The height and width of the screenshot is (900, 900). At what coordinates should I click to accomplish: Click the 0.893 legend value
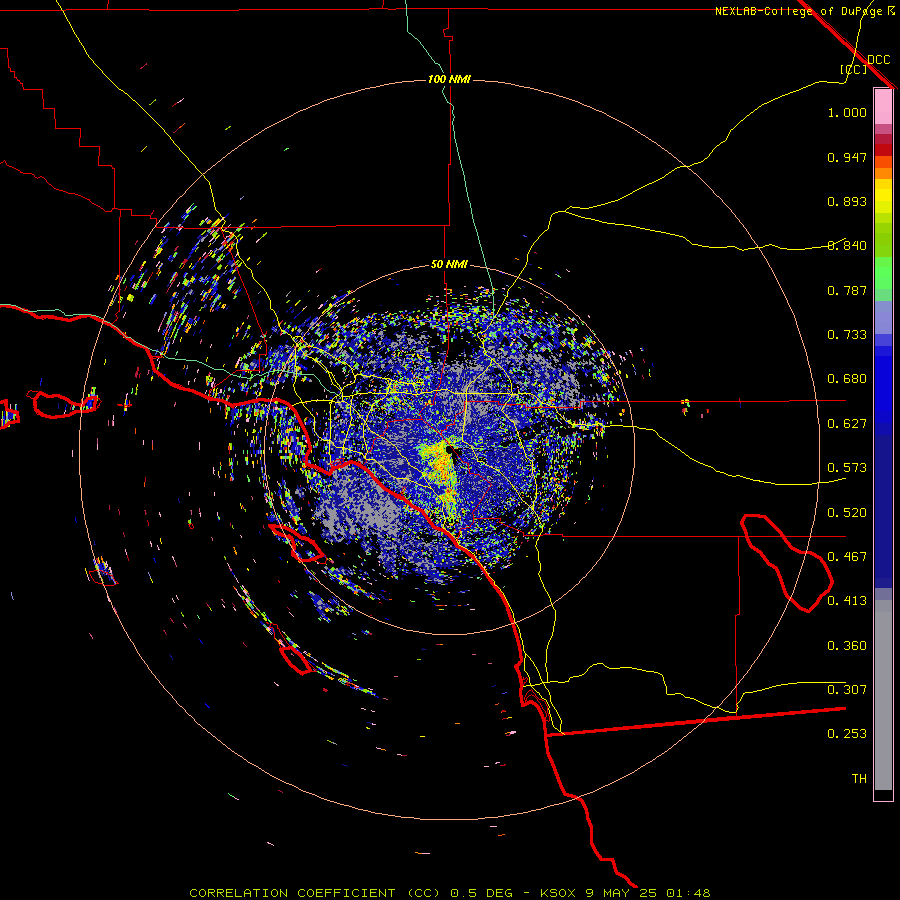[x=847, y=201]
